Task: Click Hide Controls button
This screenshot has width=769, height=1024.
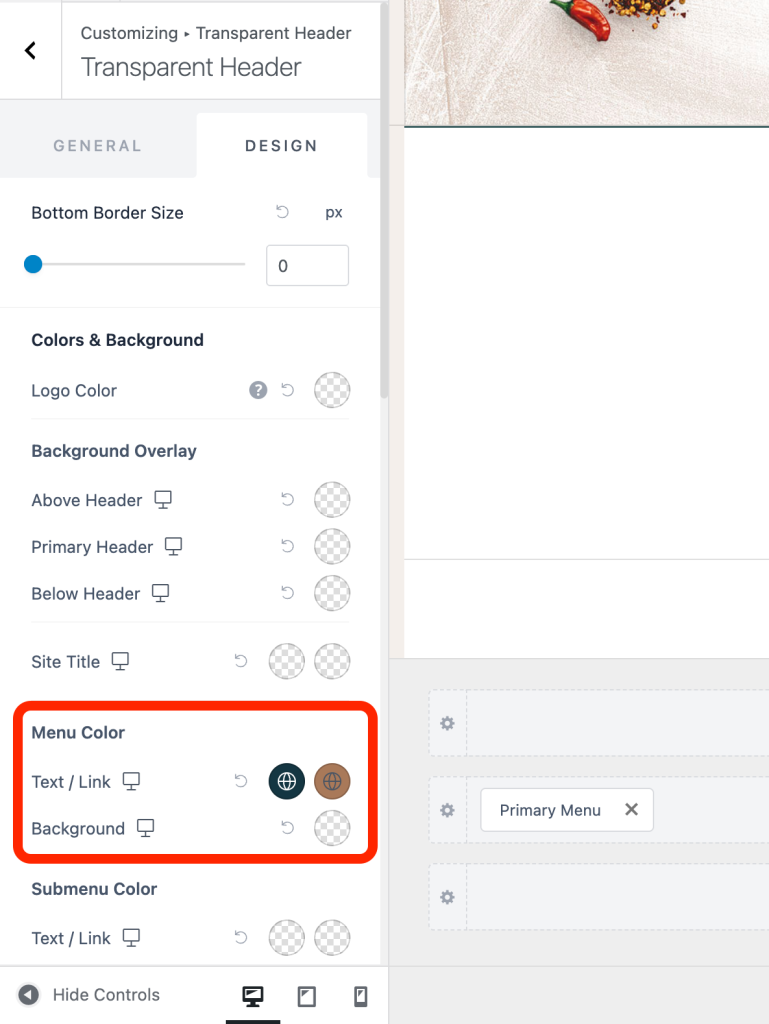Action: pos(89,995)
